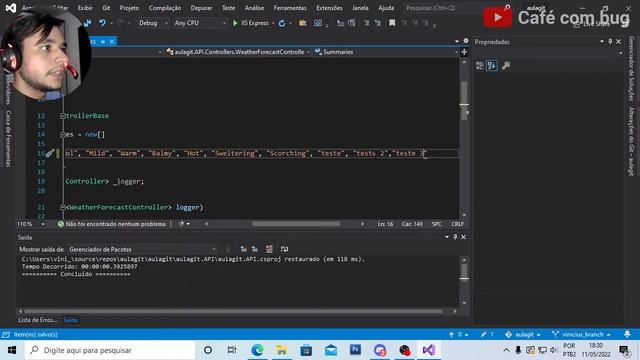Toggle auto-hide pin on the Propriedades panel

[610, 42]
